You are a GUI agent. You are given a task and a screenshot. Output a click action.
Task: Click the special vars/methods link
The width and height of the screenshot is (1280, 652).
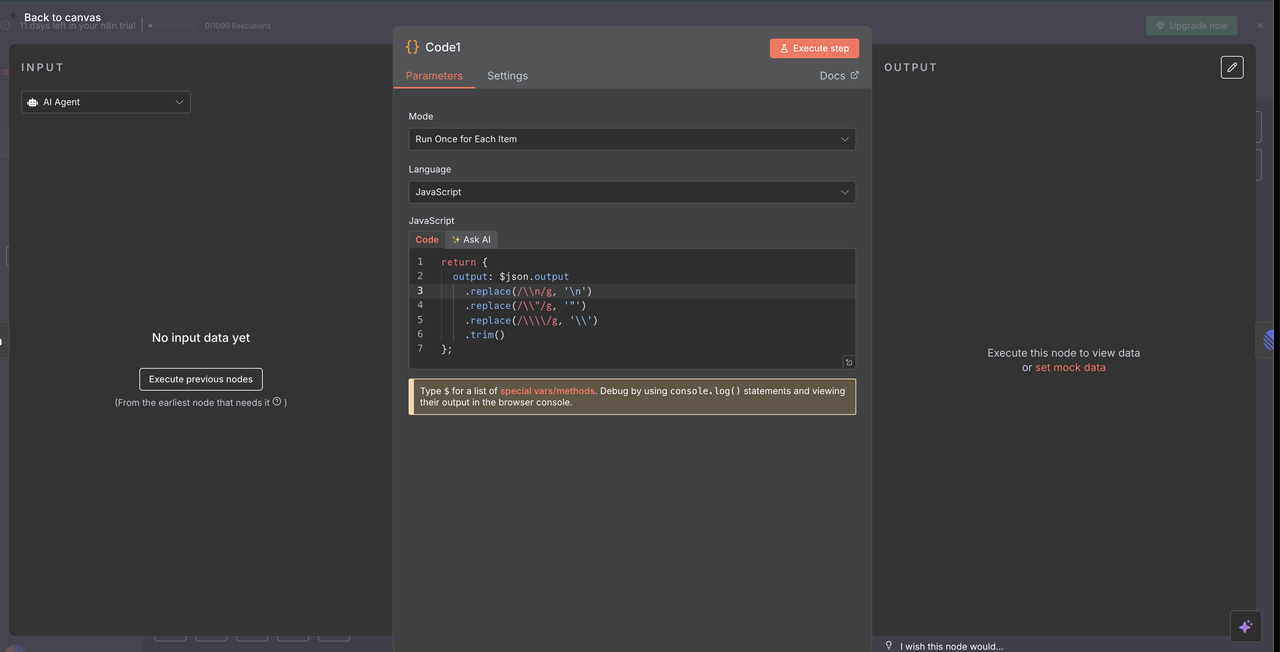point(547,391)
